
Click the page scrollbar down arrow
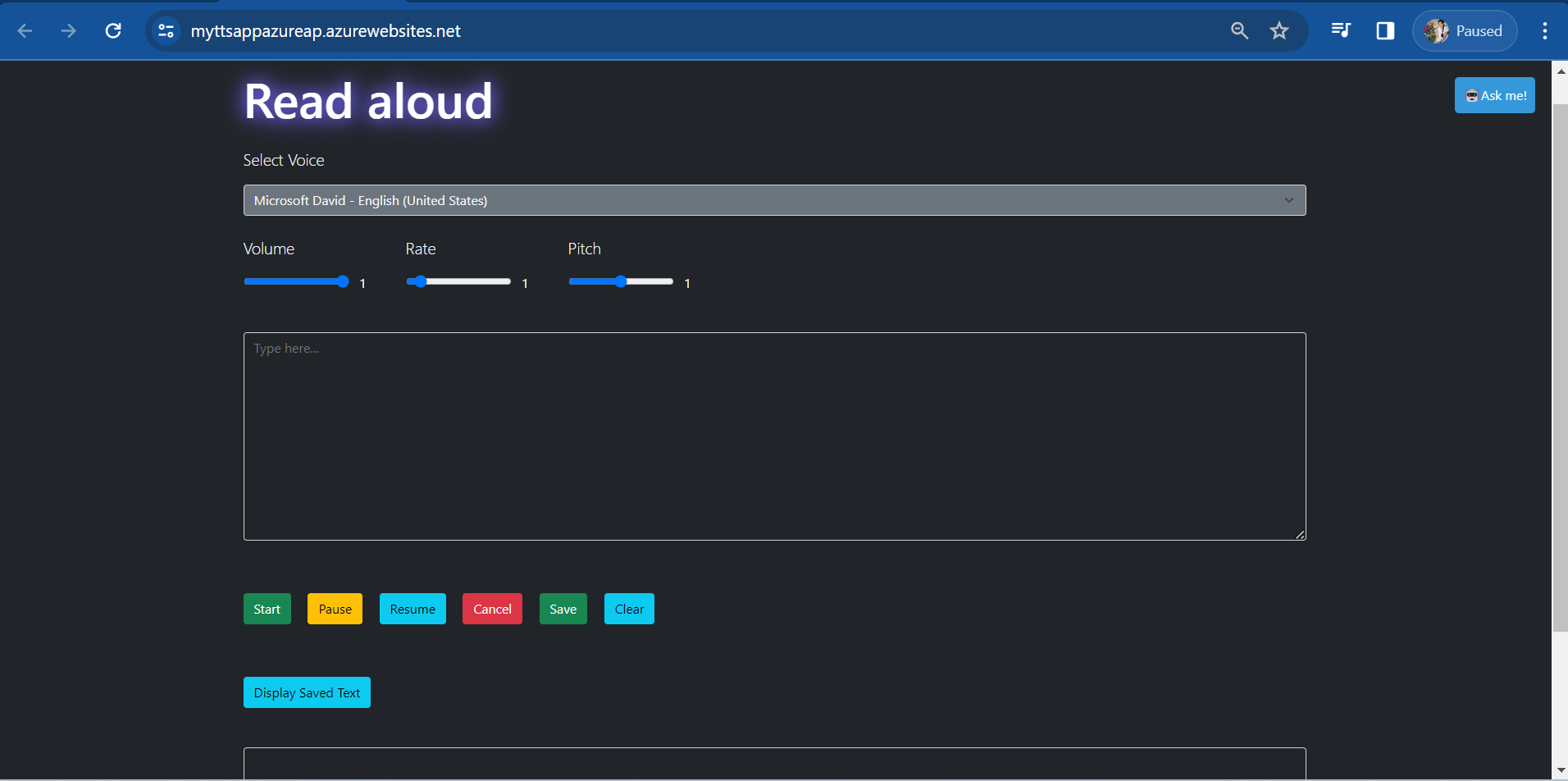pyautogui.click(x=1561, y=770)
